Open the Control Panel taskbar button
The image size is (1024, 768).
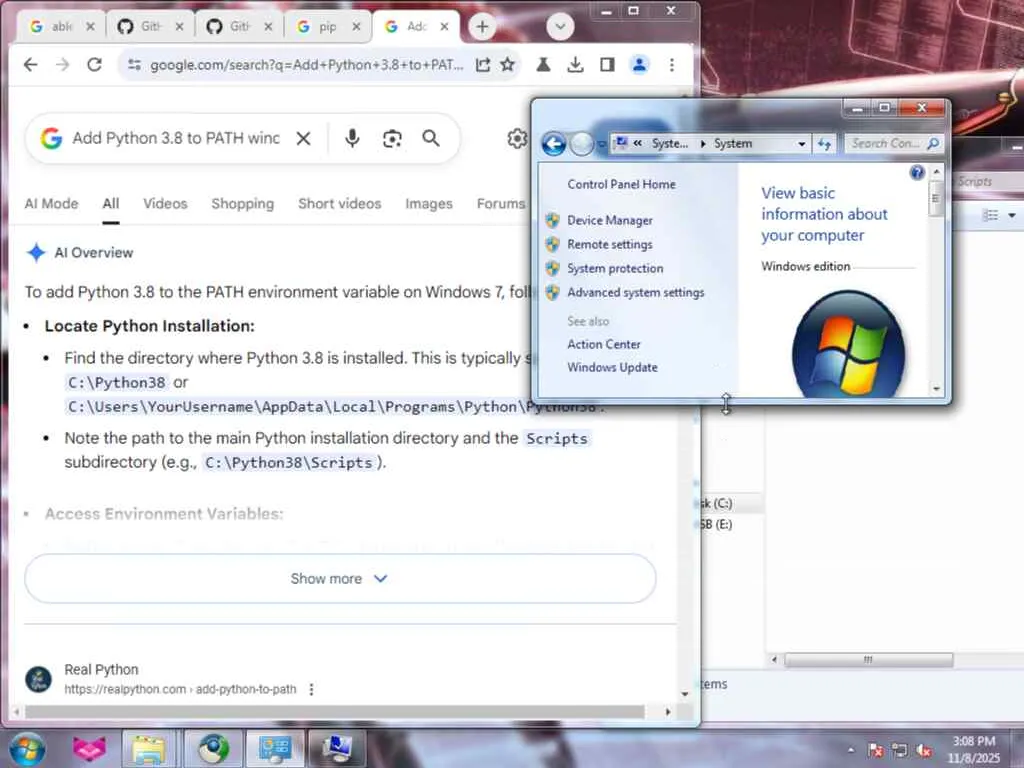[275, 749]
